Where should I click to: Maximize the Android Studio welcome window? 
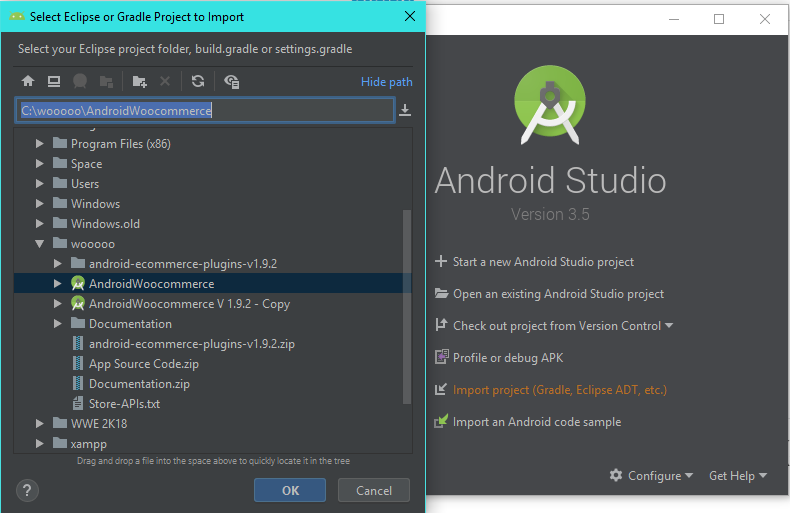[x=719, y=19]
